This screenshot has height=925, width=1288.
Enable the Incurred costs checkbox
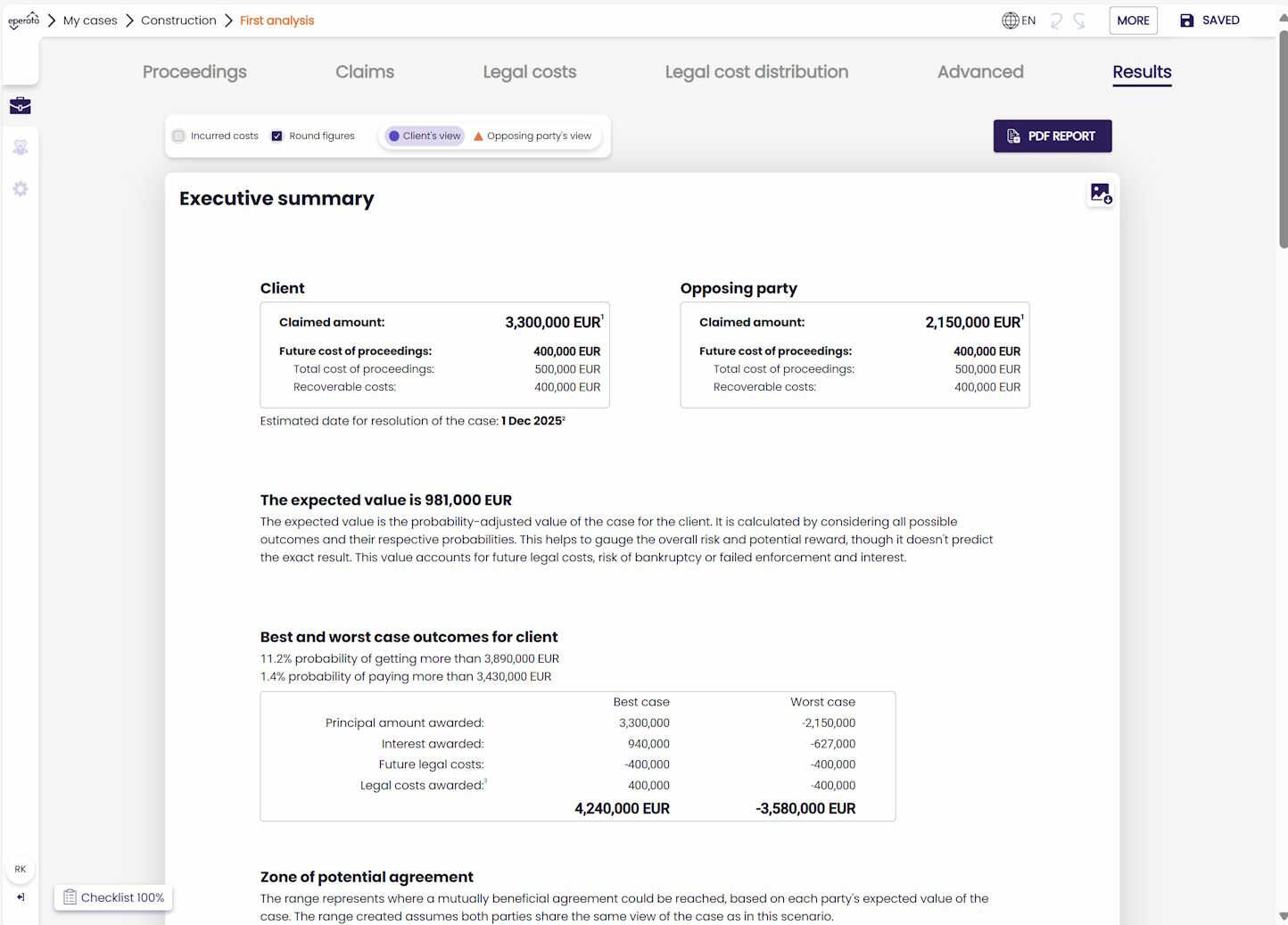click(x=179, y=136)
